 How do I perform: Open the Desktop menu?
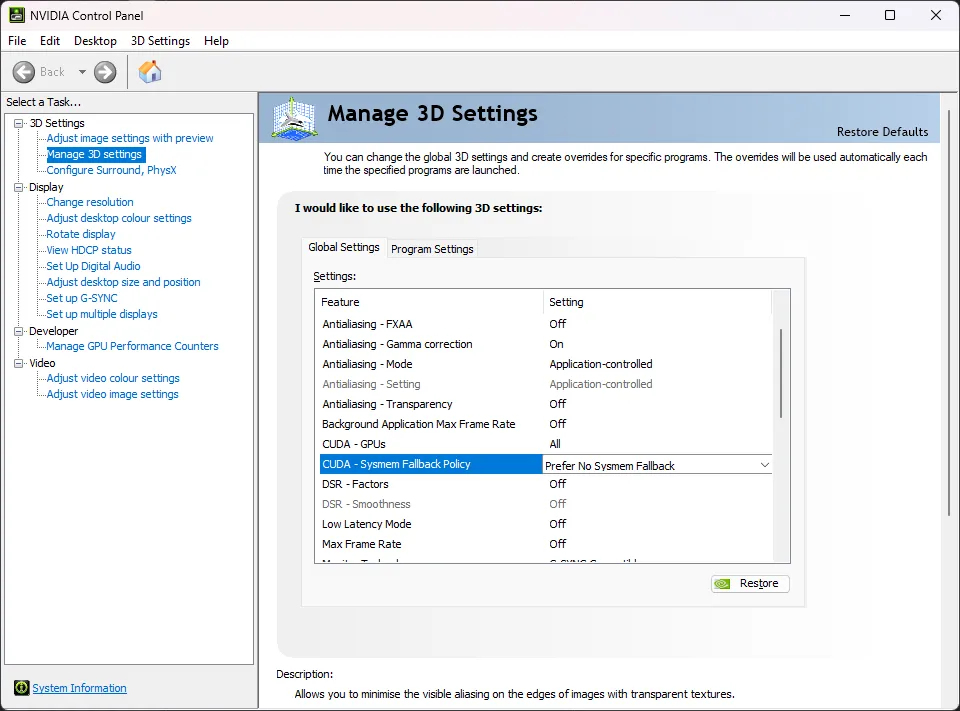[x=95, y=41]
